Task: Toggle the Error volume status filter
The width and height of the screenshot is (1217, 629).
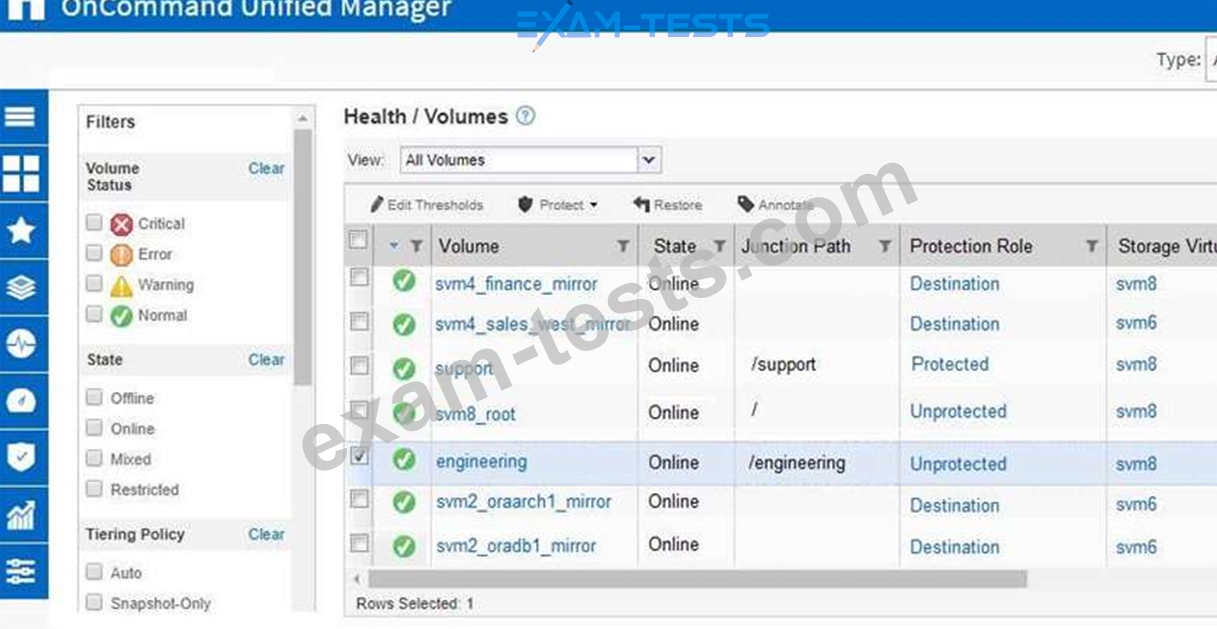Action: (94, 254)
